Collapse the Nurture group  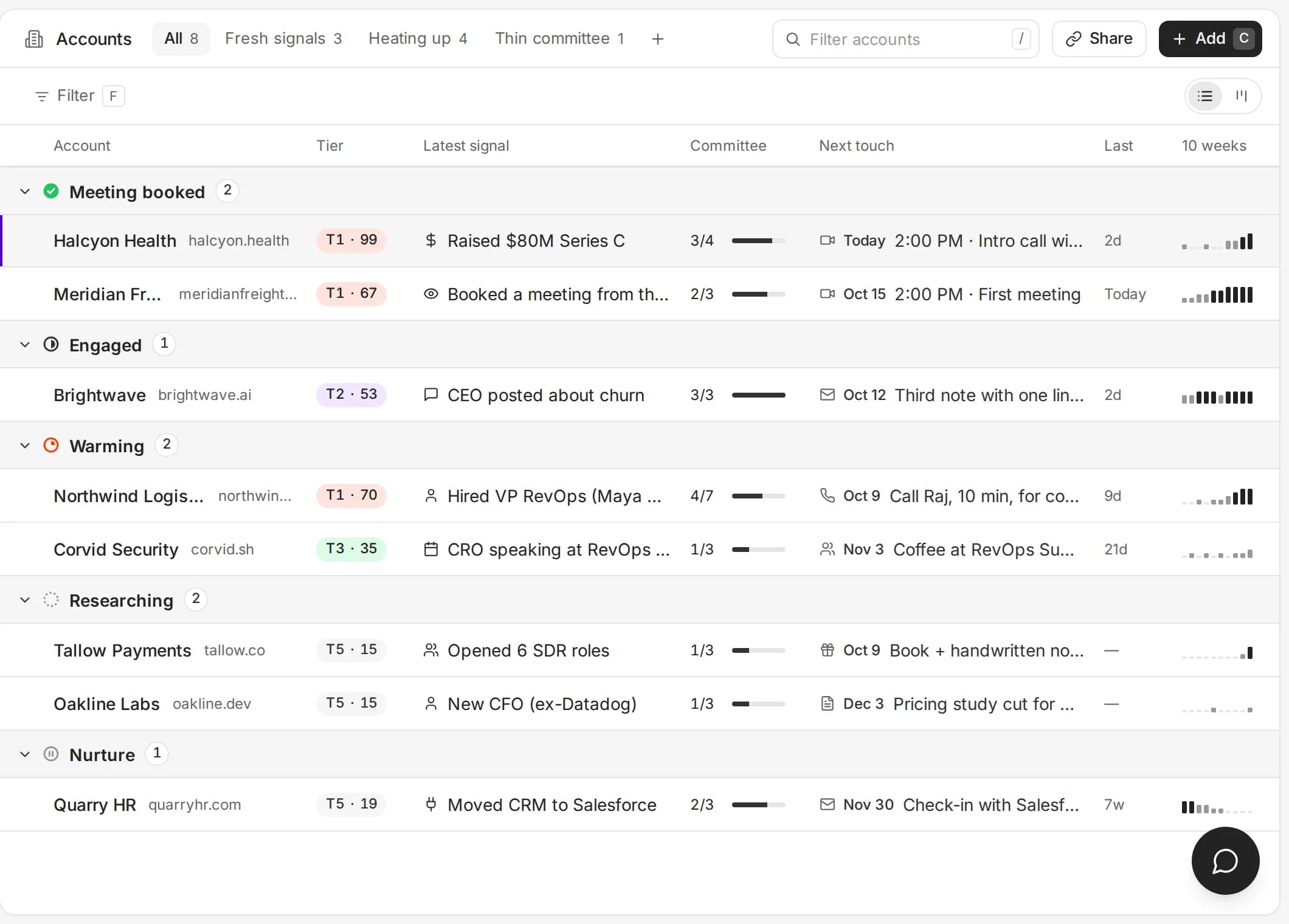(x=25, y=754)
